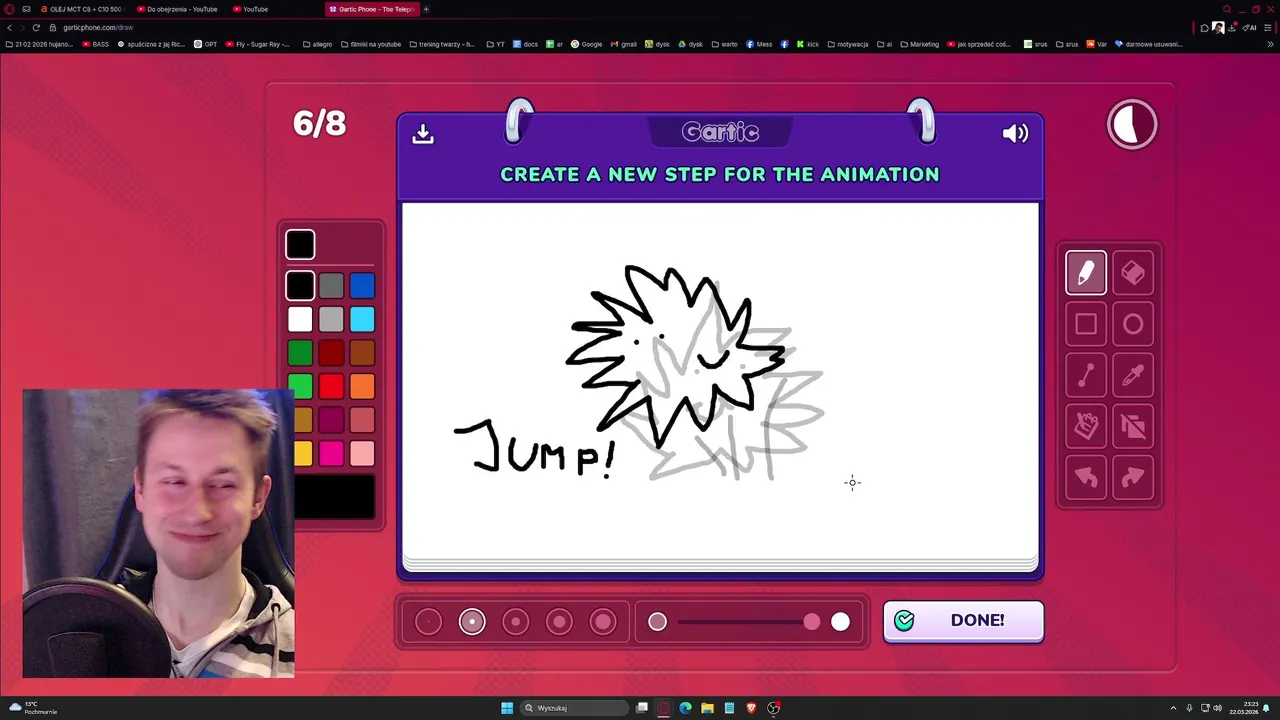Image resolution: width=1280 pixels, height=720 pixels.
Task: Open the gmail bookmark
Action: (x=624, y=44)
